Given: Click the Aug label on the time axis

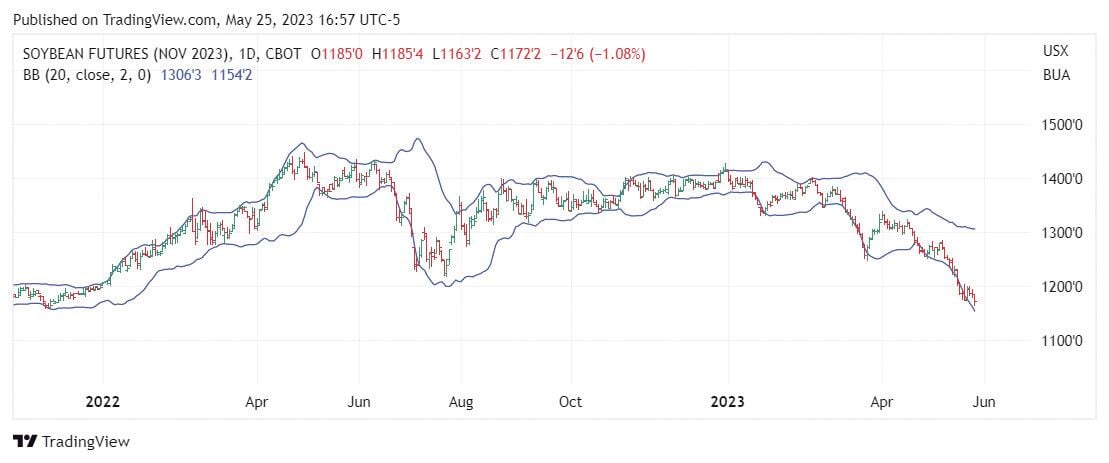Looking at the screenshot, I should tap(461, 402).
